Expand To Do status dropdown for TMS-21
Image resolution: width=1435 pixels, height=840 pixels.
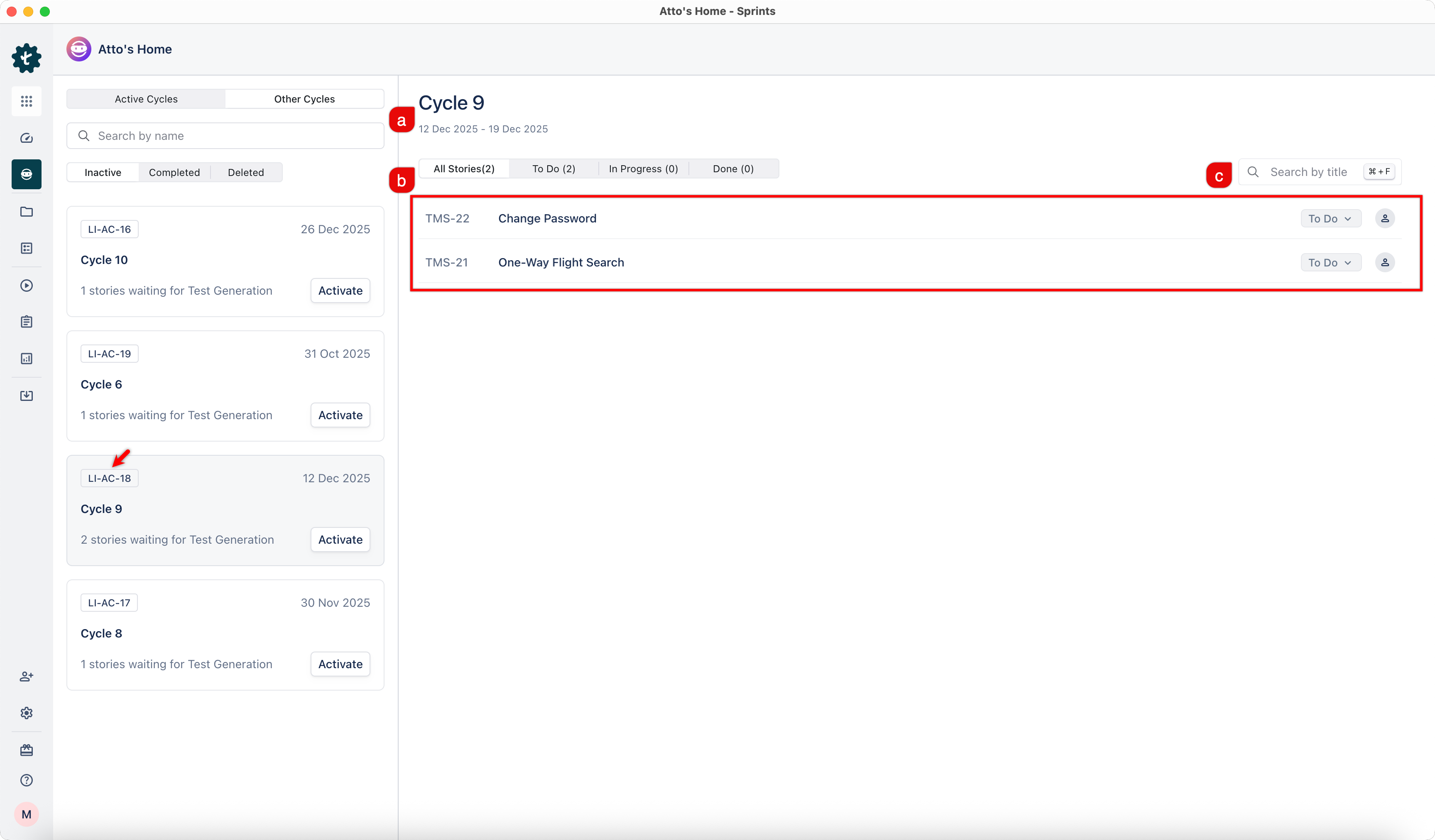pos(1330,262)
